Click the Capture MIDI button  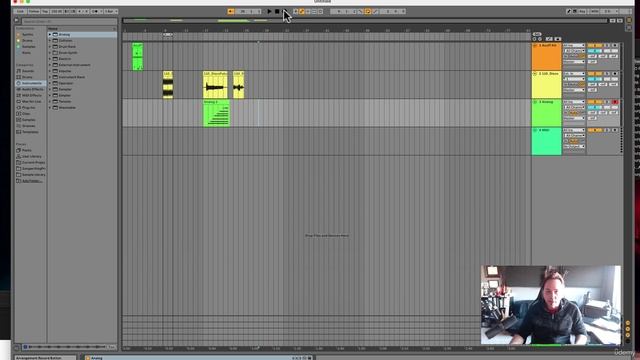pos(314,11)
